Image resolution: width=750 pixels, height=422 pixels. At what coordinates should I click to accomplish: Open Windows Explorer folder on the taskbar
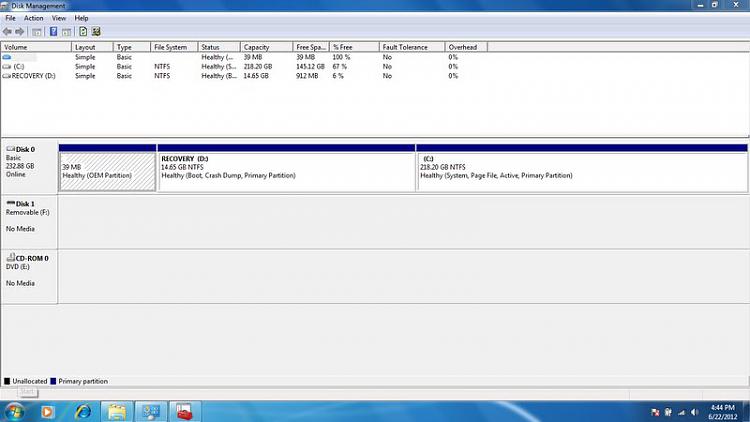coord(117,411)
